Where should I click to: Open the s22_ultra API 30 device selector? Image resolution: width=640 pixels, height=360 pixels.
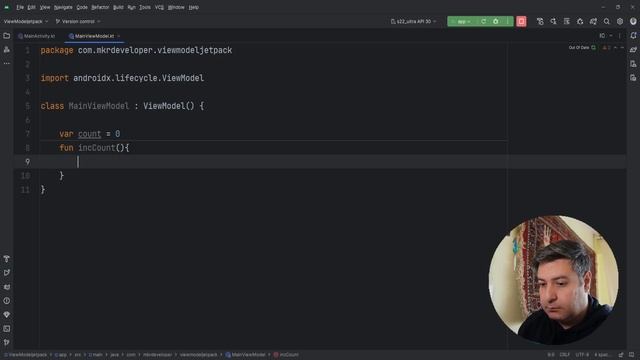pos(413,21)
